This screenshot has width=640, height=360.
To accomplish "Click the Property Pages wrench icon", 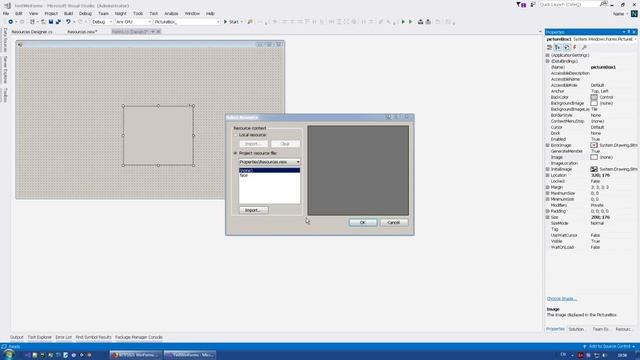I will tap(584, 47).
